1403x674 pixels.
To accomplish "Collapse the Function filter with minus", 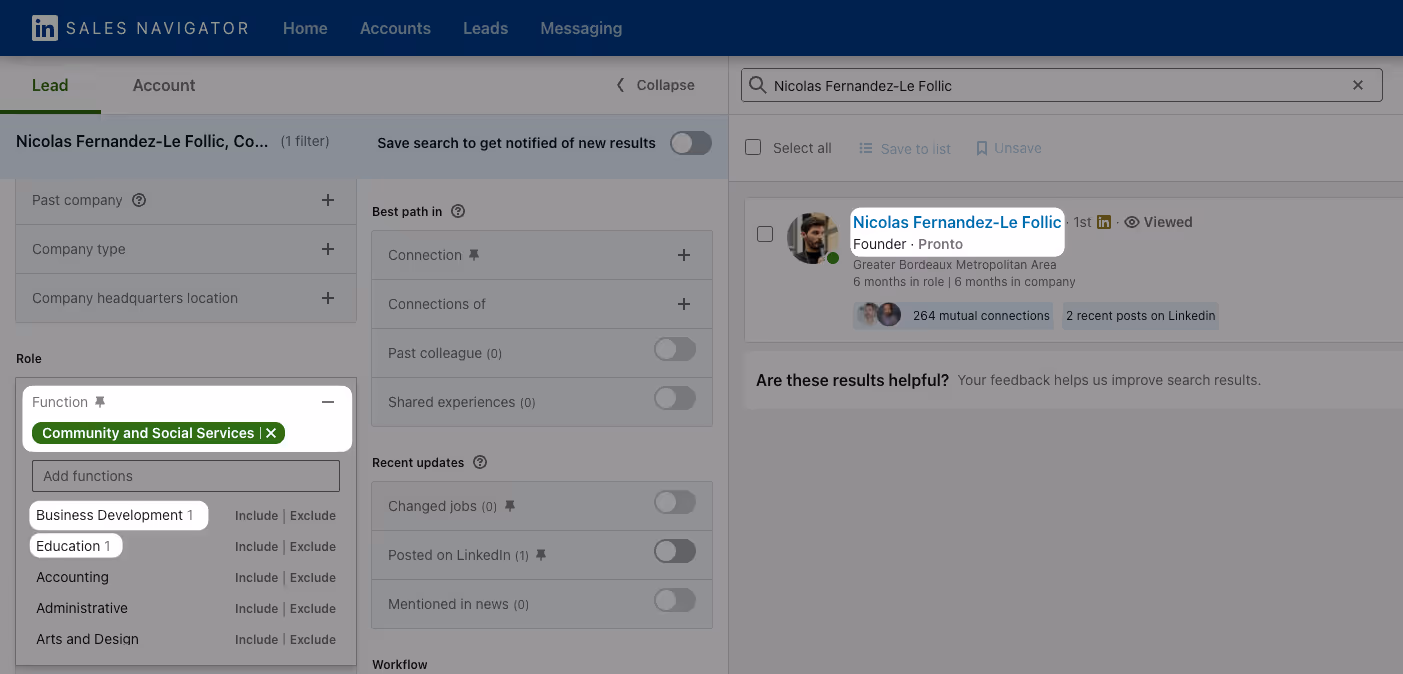I will (x=327, y=402).
